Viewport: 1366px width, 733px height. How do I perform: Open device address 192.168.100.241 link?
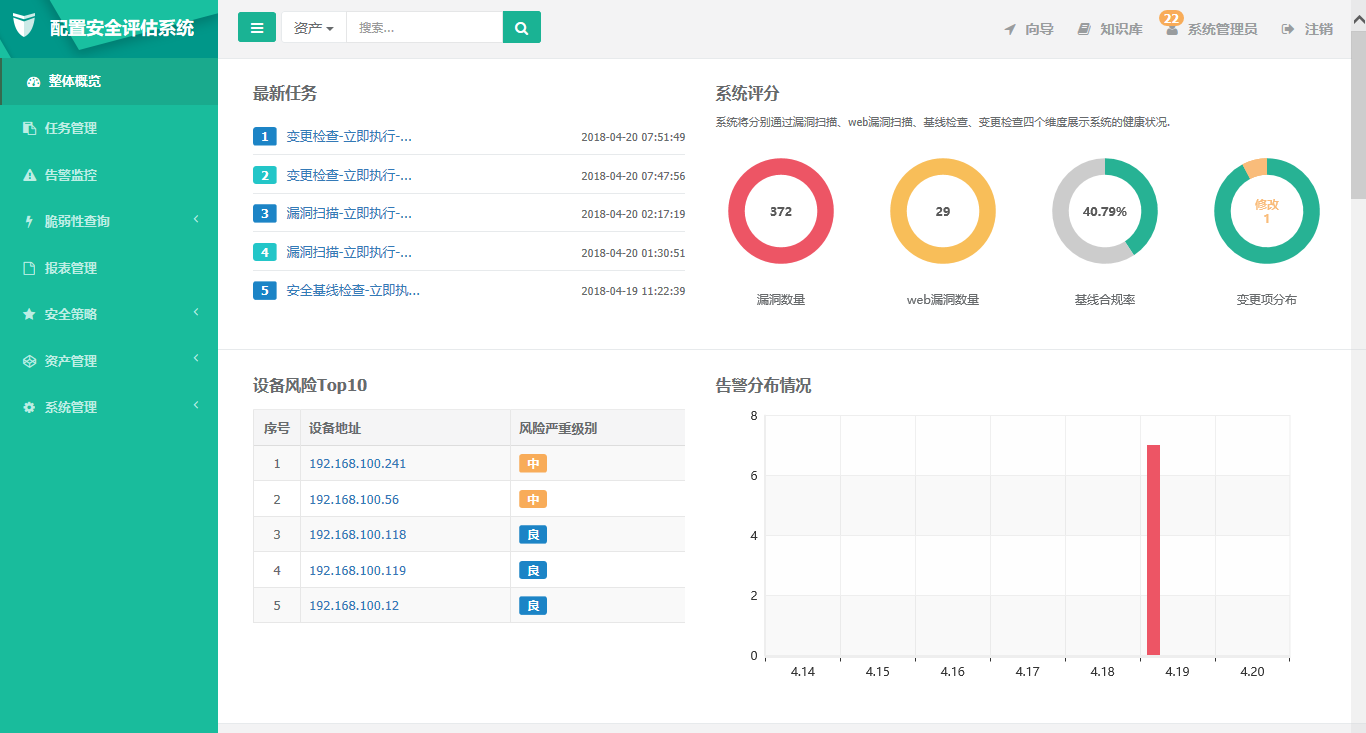pyautogui.click(x=357, y=464)
